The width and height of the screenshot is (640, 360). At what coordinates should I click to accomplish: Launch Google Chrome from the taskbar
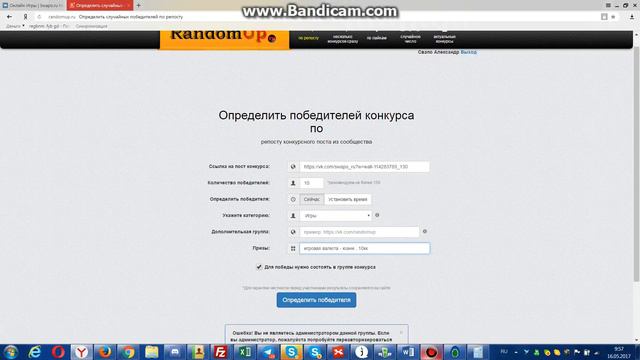[128, 352]
